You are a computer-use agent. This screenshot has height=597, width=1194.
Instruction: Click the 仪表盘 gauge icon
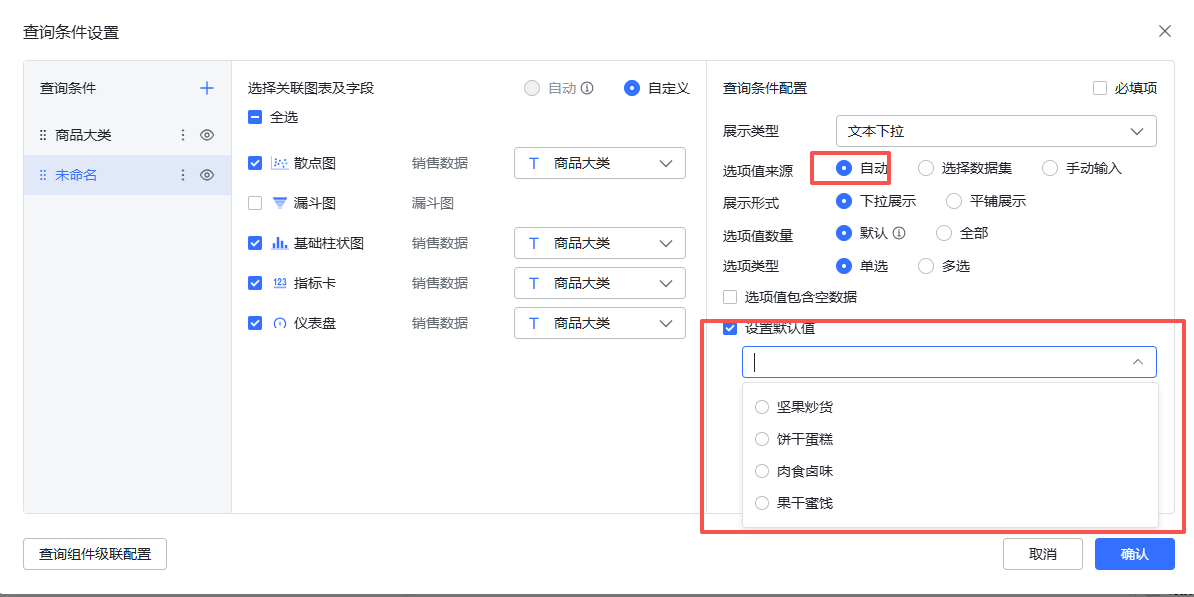tap(279, 324)
